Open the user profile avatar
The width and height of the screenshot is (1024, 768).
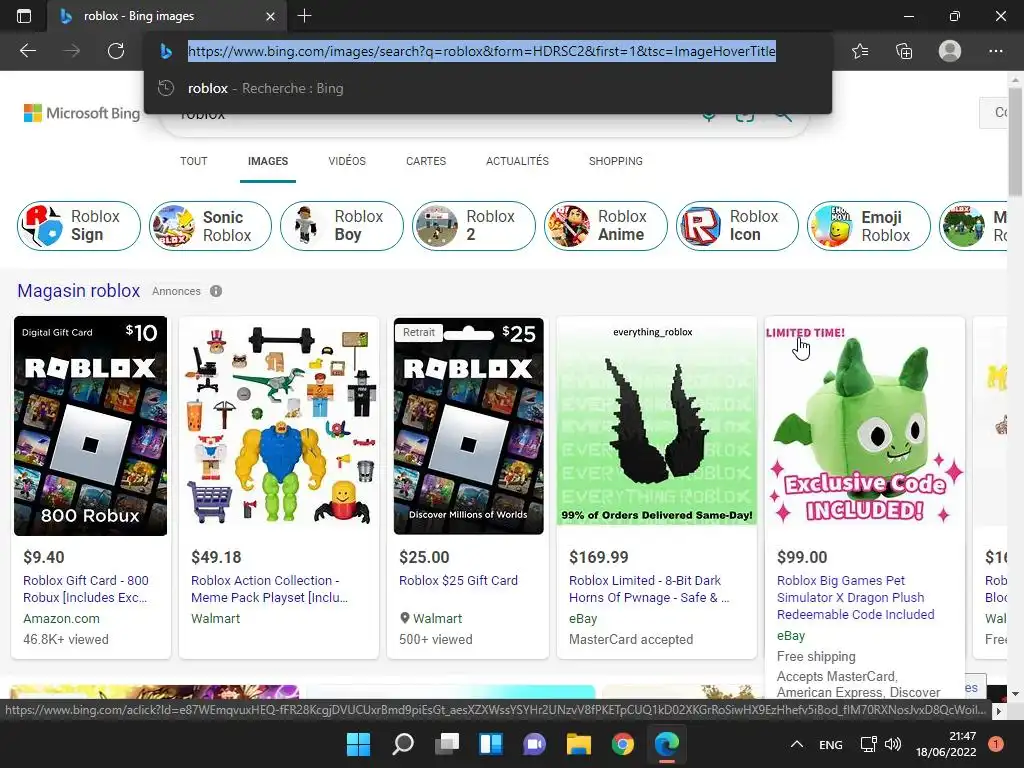pyautogui.click(x=950, y=51)
